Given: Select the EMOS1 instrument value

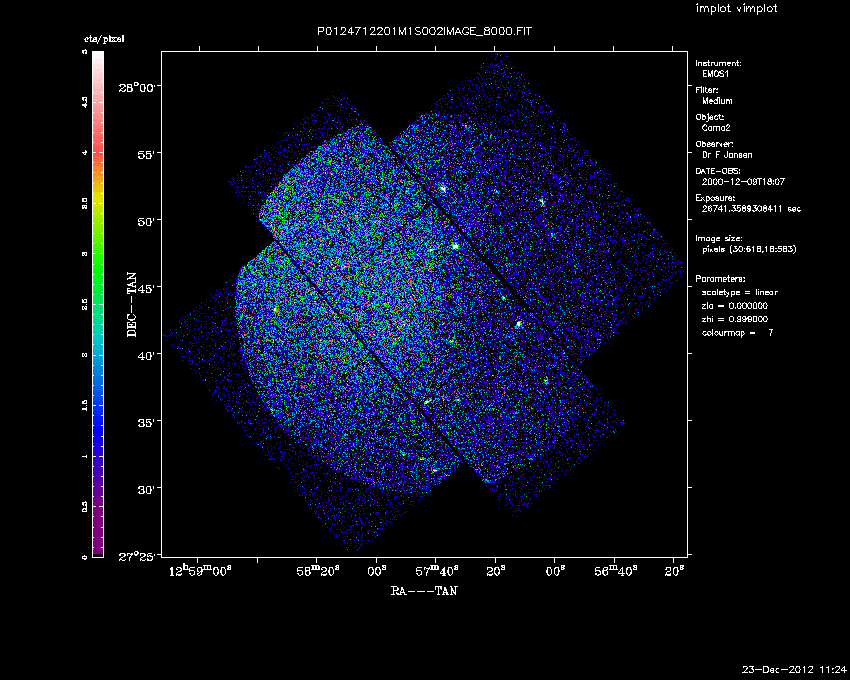Looking at the screenshot, I should 716,74.
